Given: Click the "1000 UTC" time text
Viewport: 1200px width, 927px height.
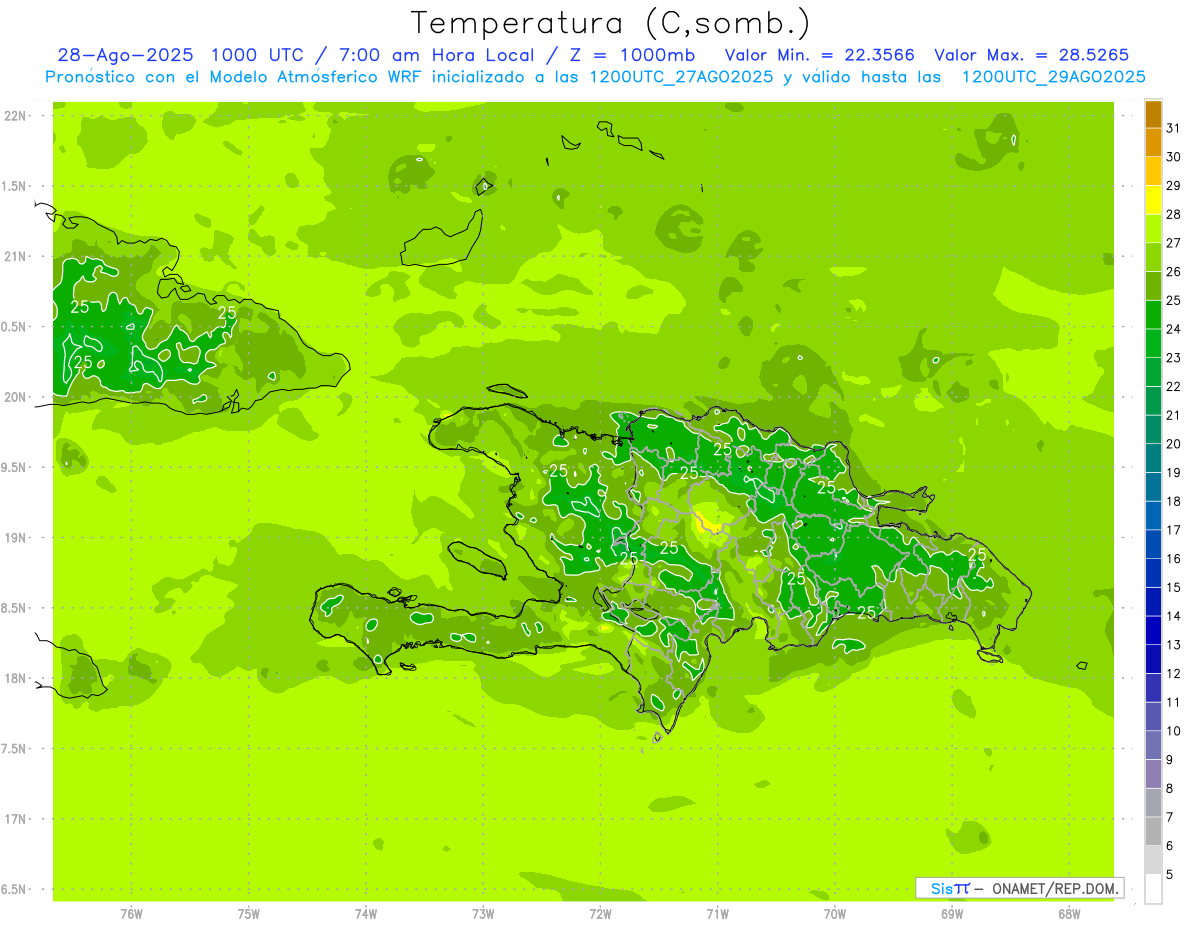Looking at the screenshot, I should tap(256, 55).
